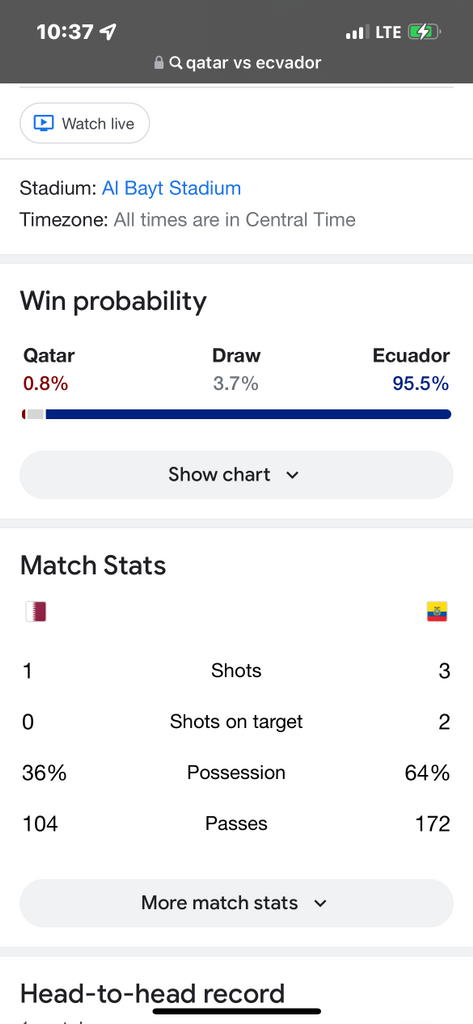This screenshot has height=1024, width=473.
Task: Tap the blue Ecuador win probability bar
Action: coord(248,414)
